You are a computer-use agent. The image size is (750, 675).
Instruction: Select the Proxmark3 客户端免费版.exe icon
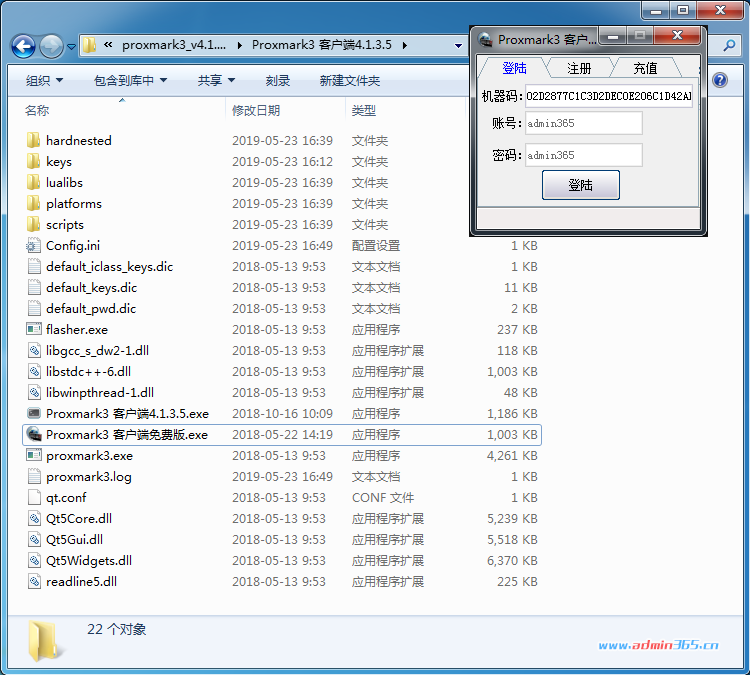pyautogui.click(x=34, y=434)
